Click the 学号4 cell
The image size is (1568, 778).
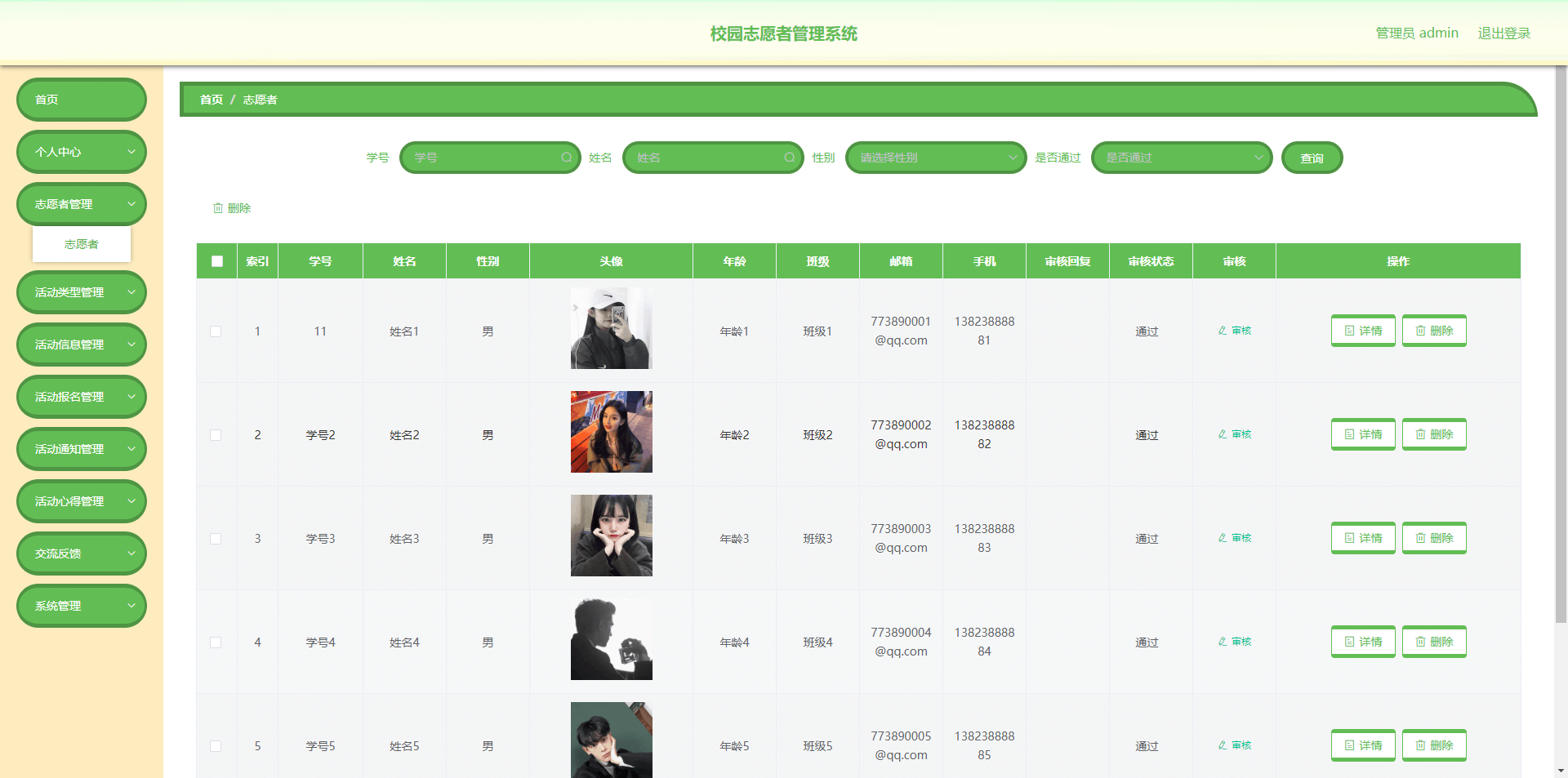point(320,642)
